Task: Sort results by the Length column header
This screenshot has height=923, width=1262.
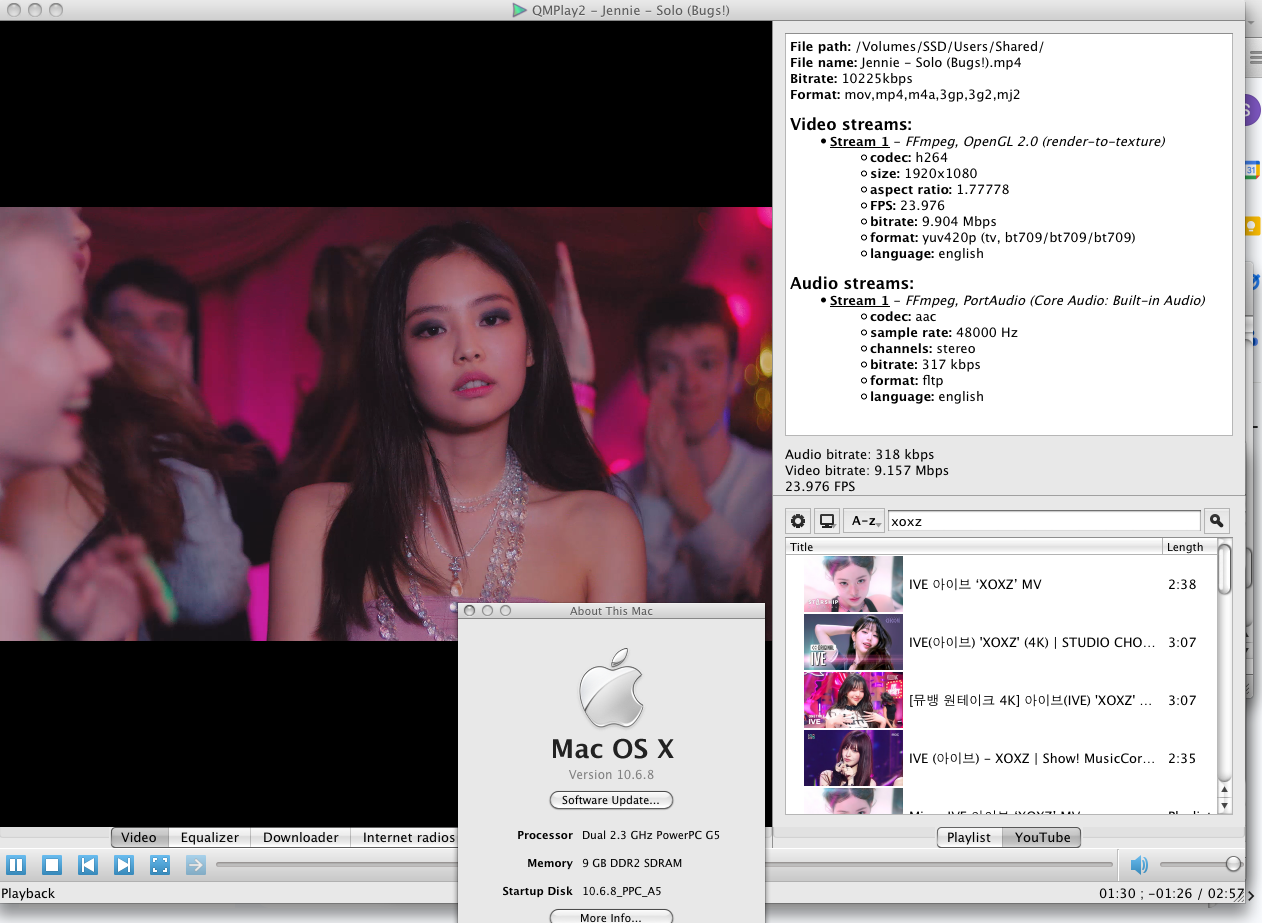Action: (1189, 547)
